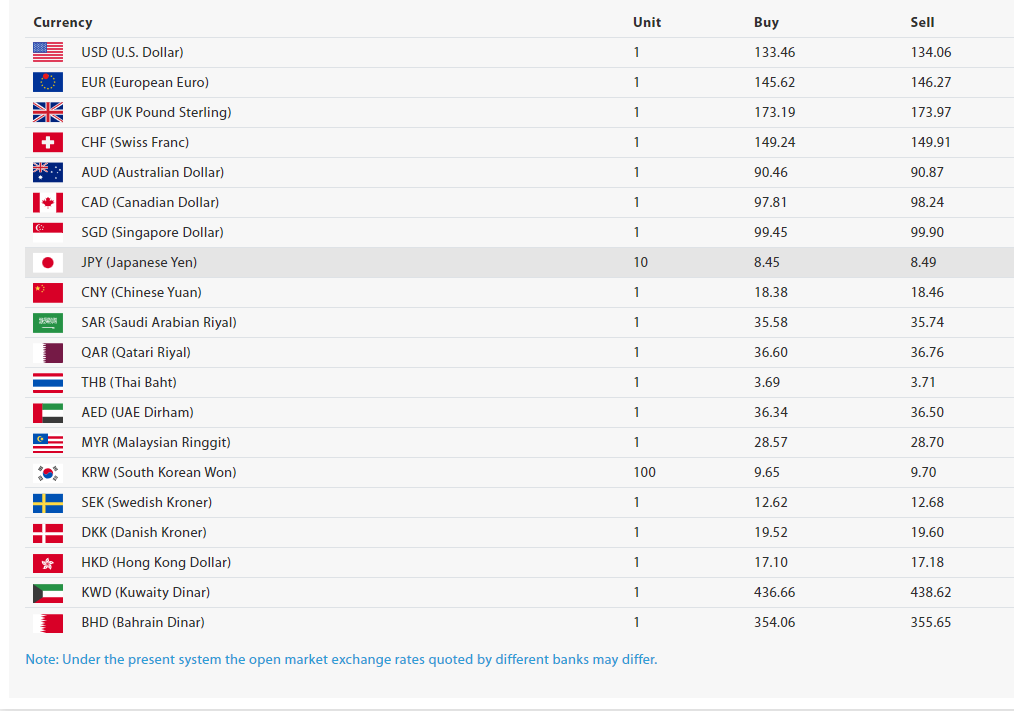
Task: Click the Saudi Arabian flag icon
Action: [x=48, y=322]
